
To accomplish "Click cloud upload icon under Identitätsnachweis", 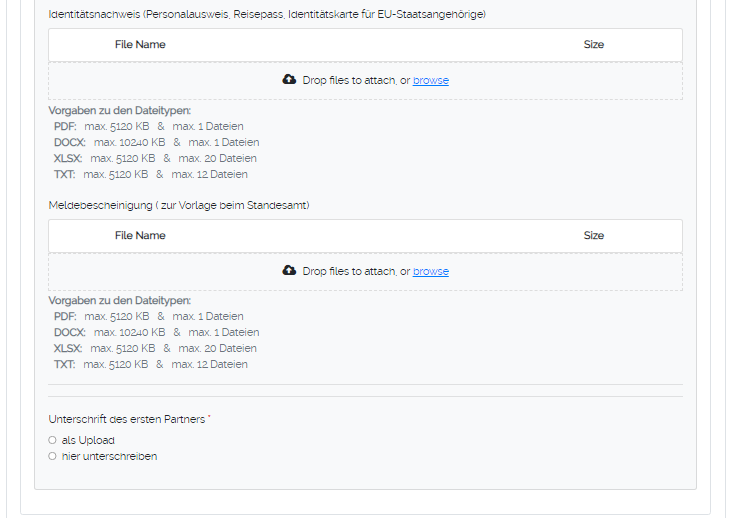I will (289, 80).
